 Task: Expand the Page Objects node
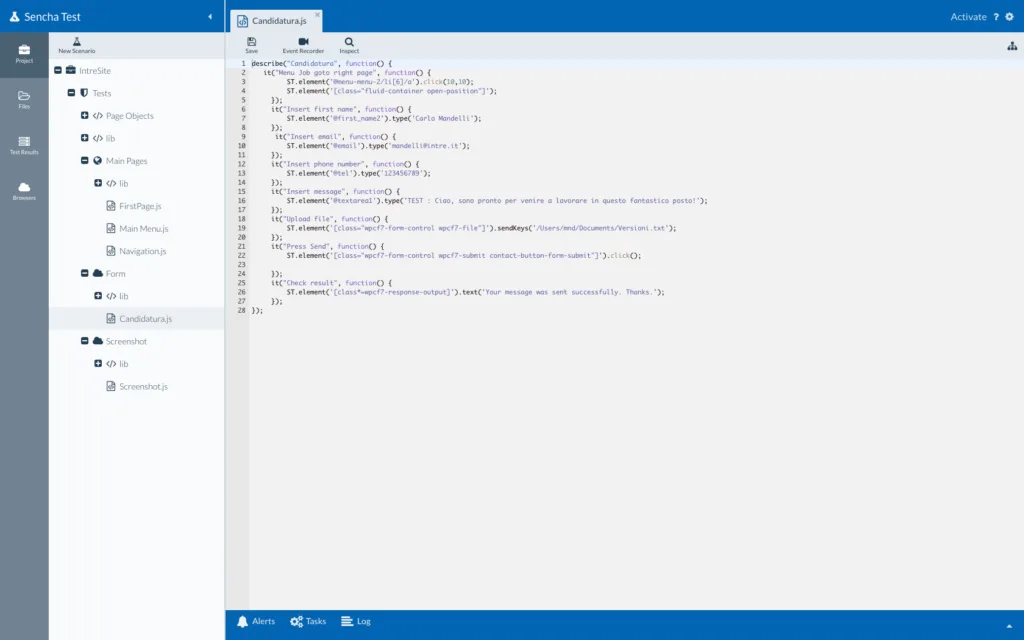pyautogui.click(x=84, y=116)
